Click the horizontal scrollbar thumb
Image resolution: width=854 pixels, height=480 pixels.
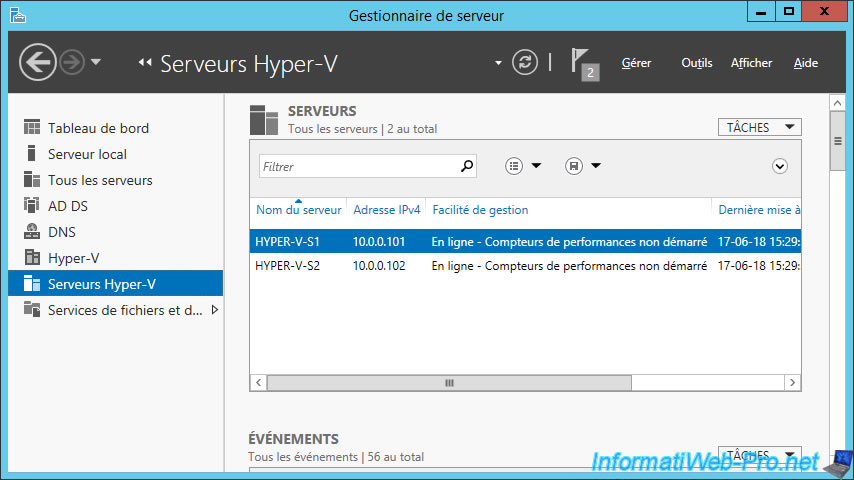[x=449, y=382]
